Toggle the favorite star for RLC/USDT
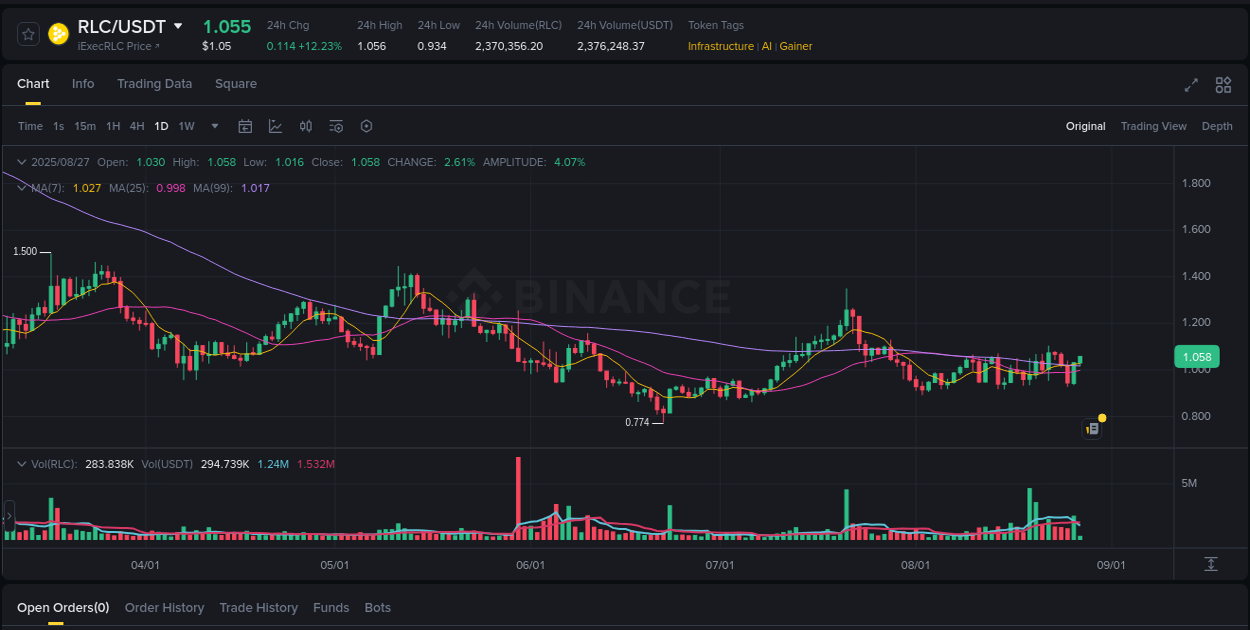The width and height of the screenshot is (1250, 630). coord(27,33)
